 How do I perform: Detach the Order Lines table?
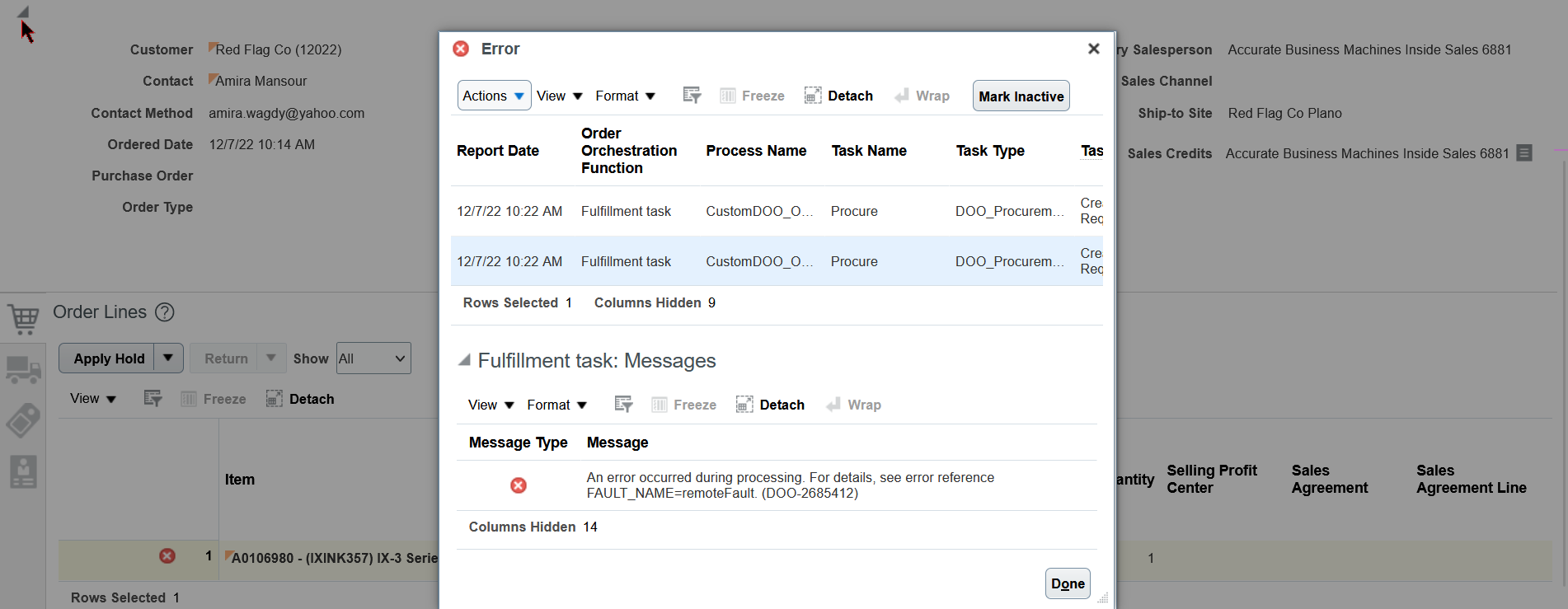coord(300,399)
